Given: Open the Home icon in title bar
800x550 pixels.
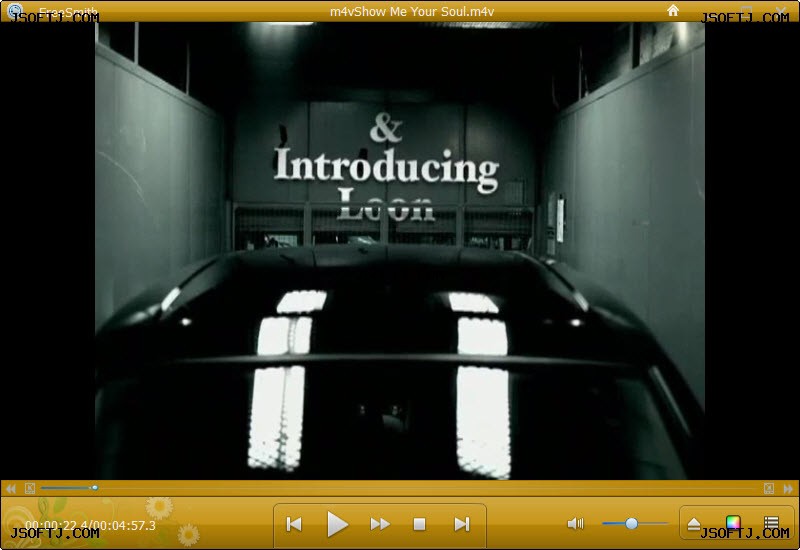Looking at the screenshot, I should point(673,10).
